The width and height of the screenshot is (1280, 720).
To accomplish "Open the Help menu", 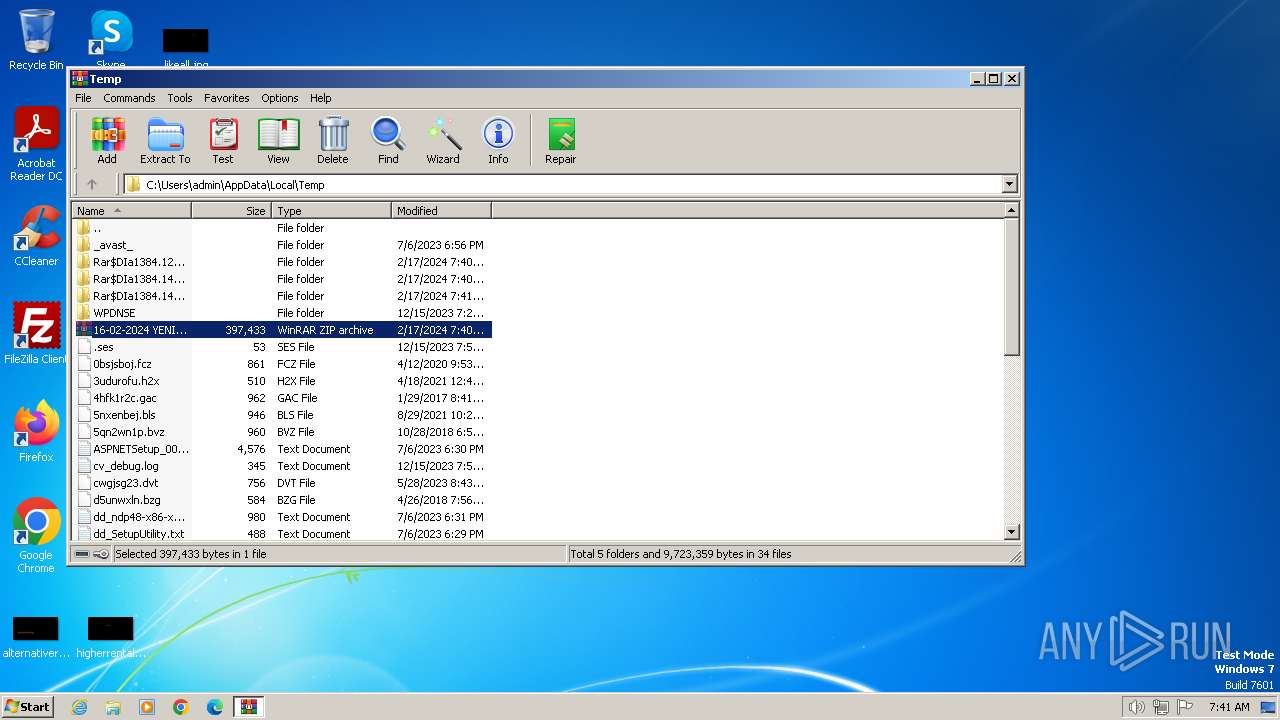I will coord(320,98).
